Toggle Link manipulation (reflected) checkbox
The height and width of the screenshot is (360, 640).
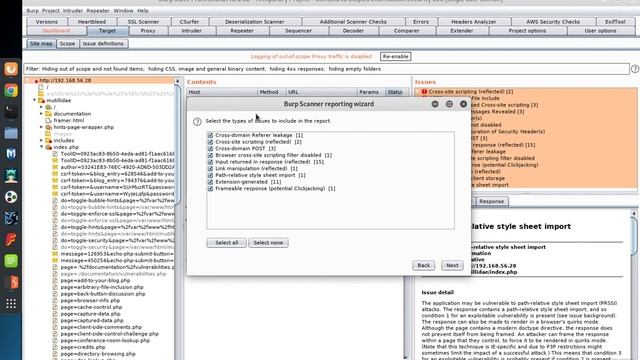(x=210, y=169)
